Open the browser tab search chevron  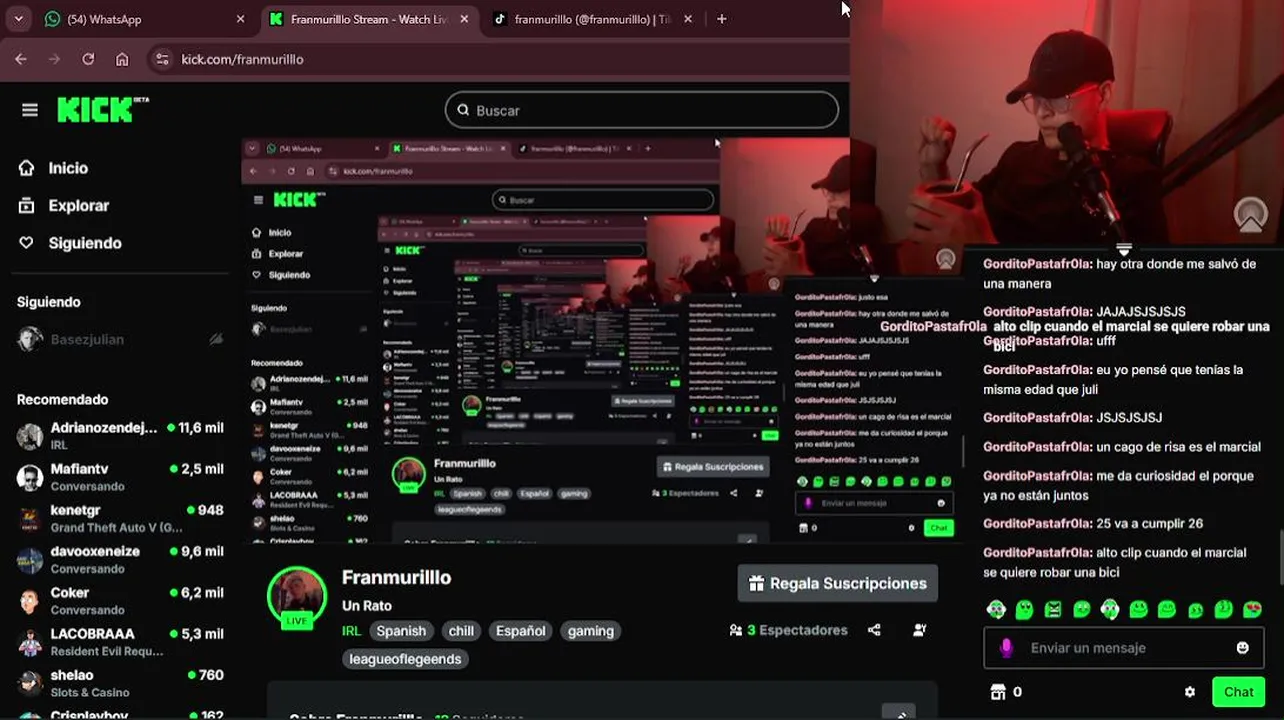[18, 19]
